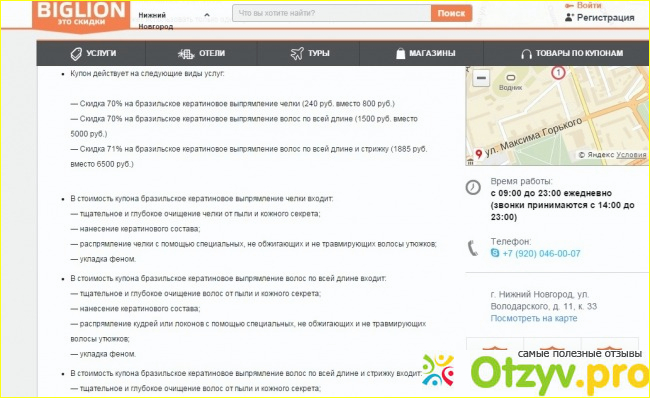
Task: Open the 'Посмотреть на карте' link
Action: [534, 318]
